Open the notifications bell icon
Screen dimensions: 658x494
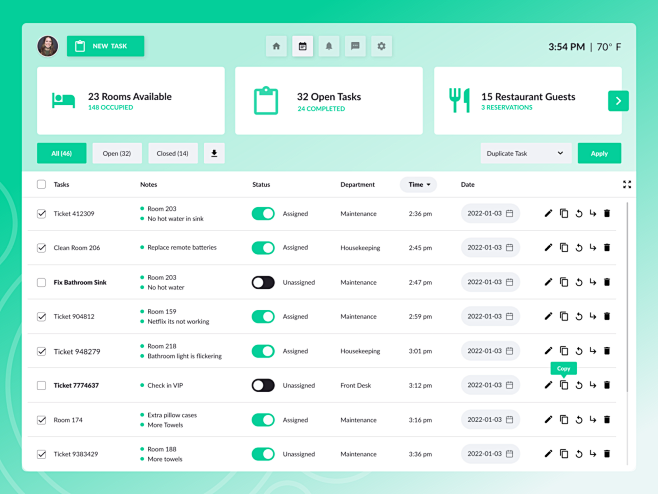[x=329, y=46]
